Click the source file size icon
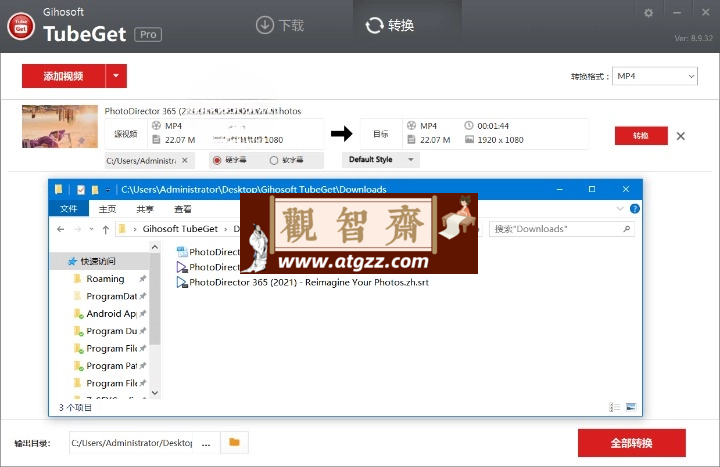The height and width of the screenshot is (467, 720). (156, 140)
